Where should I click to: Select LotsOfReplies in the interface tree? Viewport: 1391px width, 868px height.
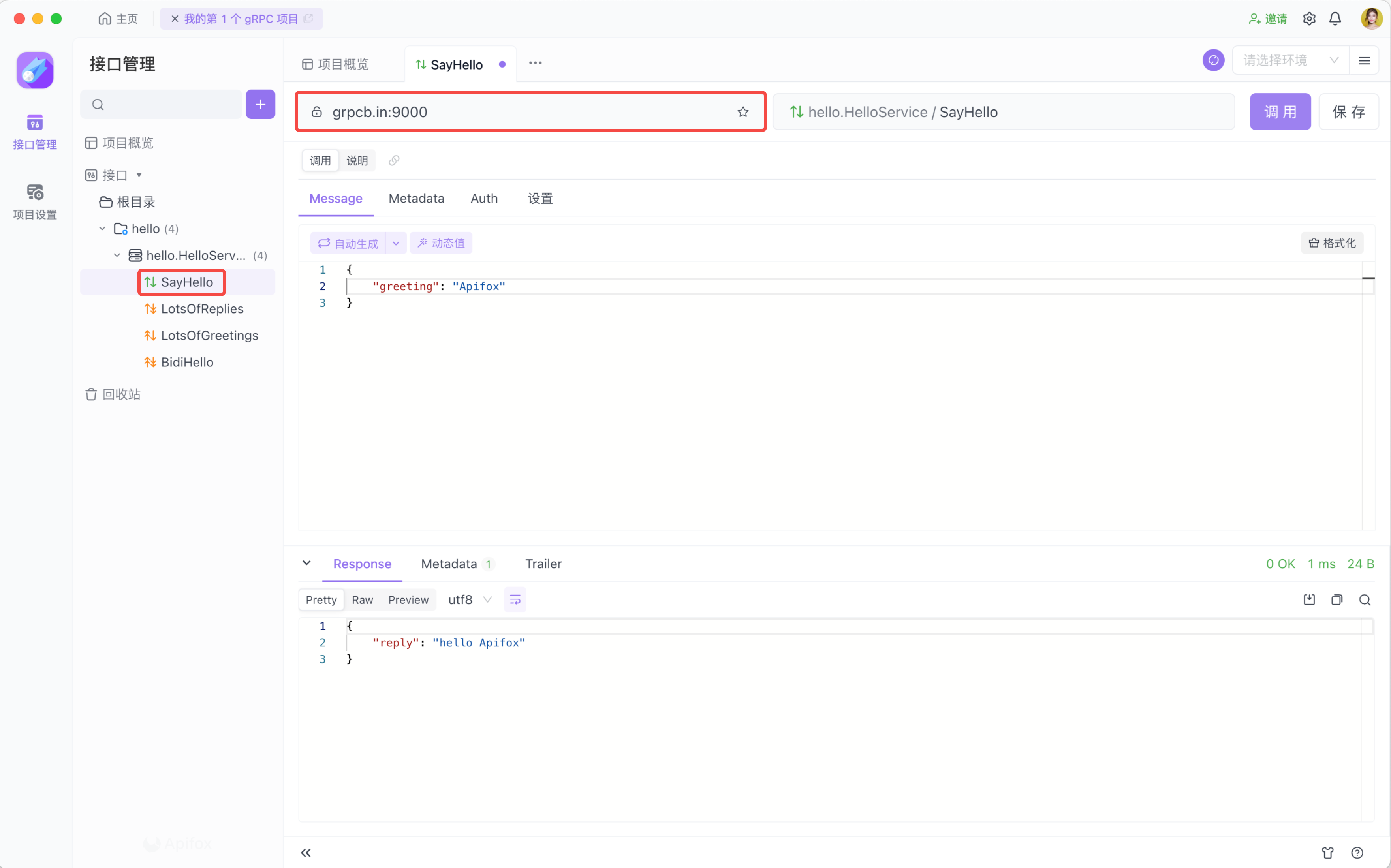(x=202, y=309)
